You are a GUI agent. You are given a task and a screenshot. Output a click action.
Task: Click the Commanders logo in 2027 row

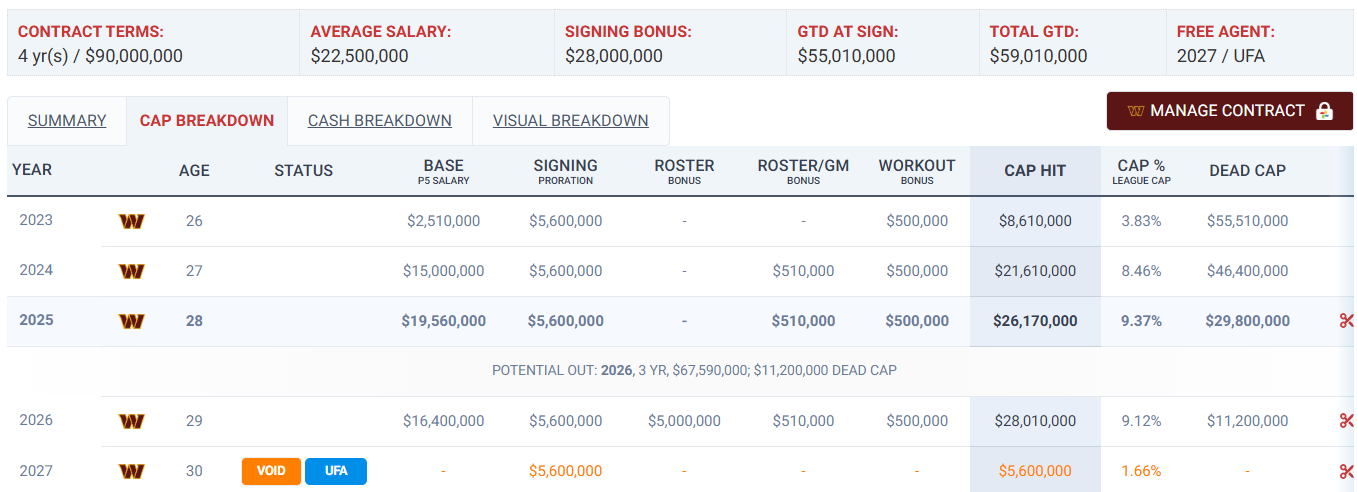(x=131, y=471)
